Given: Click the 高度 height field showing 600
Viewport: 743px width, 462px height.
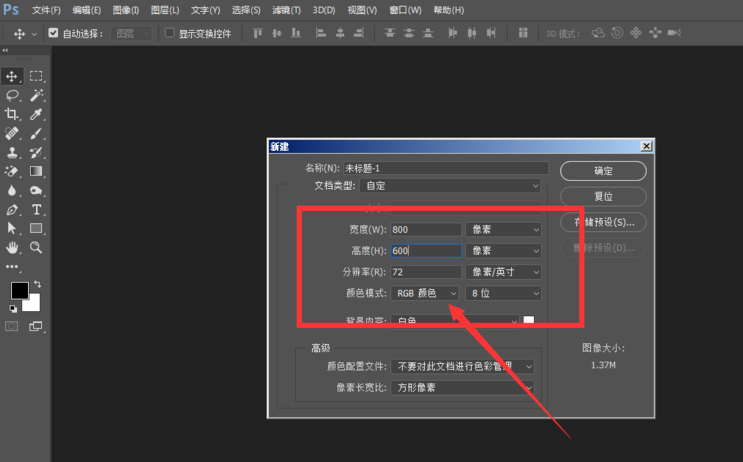Looking at the screenshot, I should [x=426, y=251].
